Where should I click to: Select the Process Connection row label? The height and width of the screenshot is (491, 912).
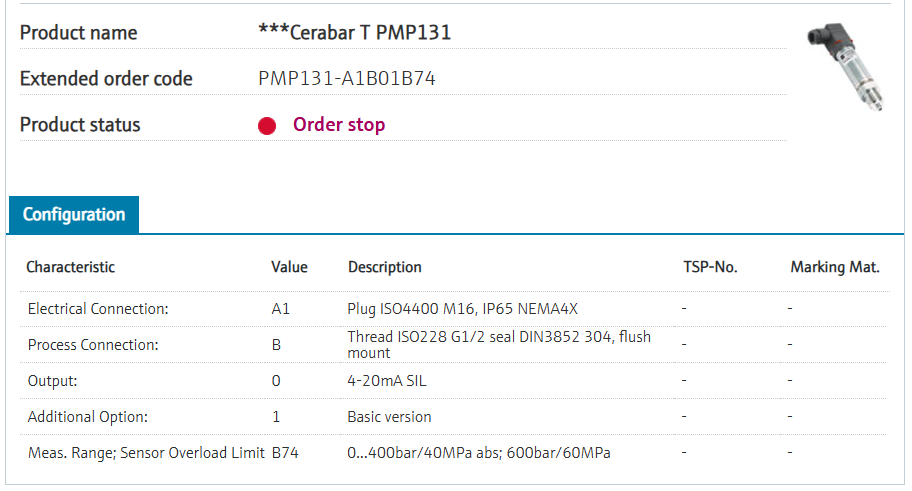(x=92, y=345)
